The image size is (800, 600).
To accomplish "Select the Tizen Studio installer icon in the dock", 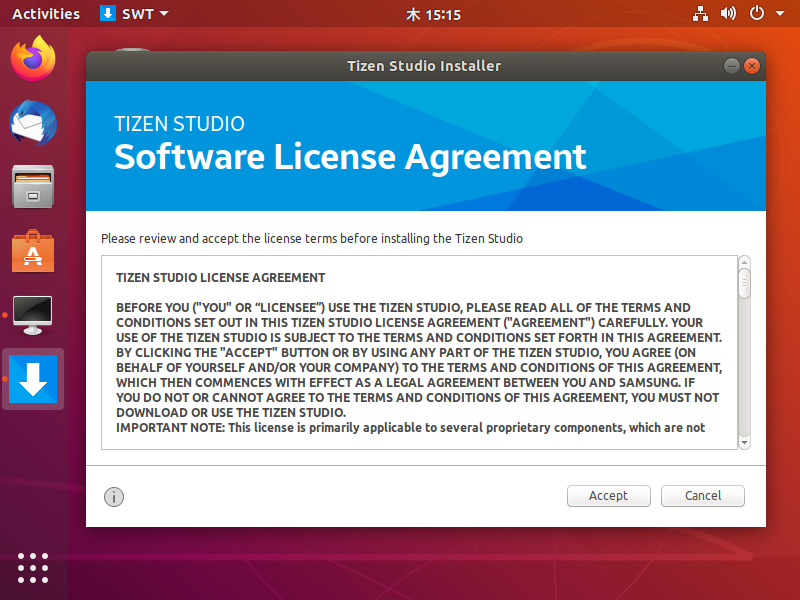I will point(32,379).
